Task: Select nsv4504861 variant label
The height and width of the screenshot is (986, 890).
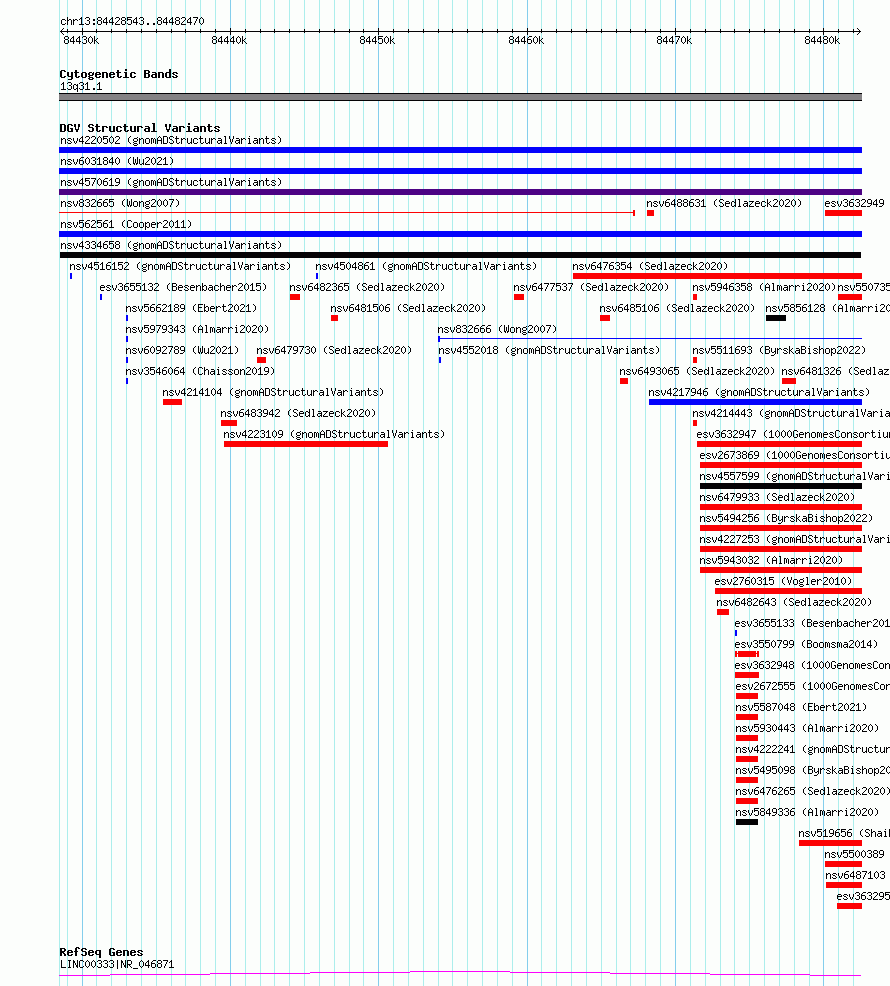Action: pyautogui.click(x=426, y=267)
